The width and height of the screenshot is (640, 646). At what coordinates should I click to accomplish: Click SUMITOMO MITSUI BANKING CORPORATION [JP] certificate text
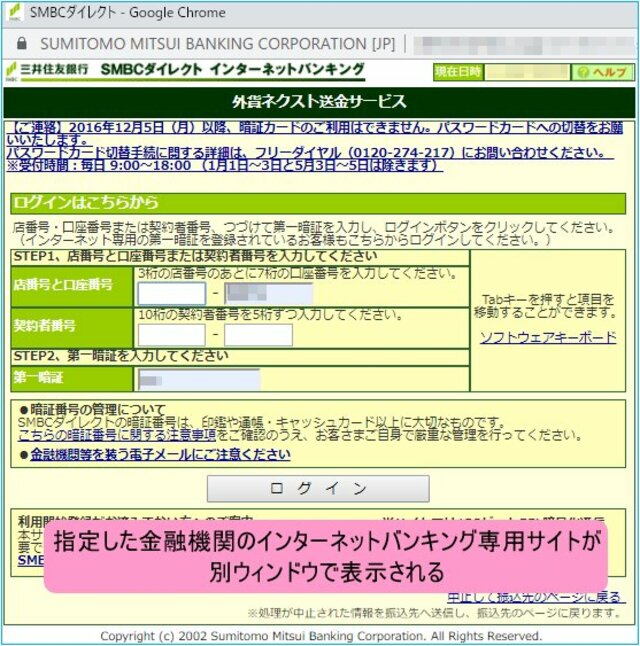pos(218,44)
